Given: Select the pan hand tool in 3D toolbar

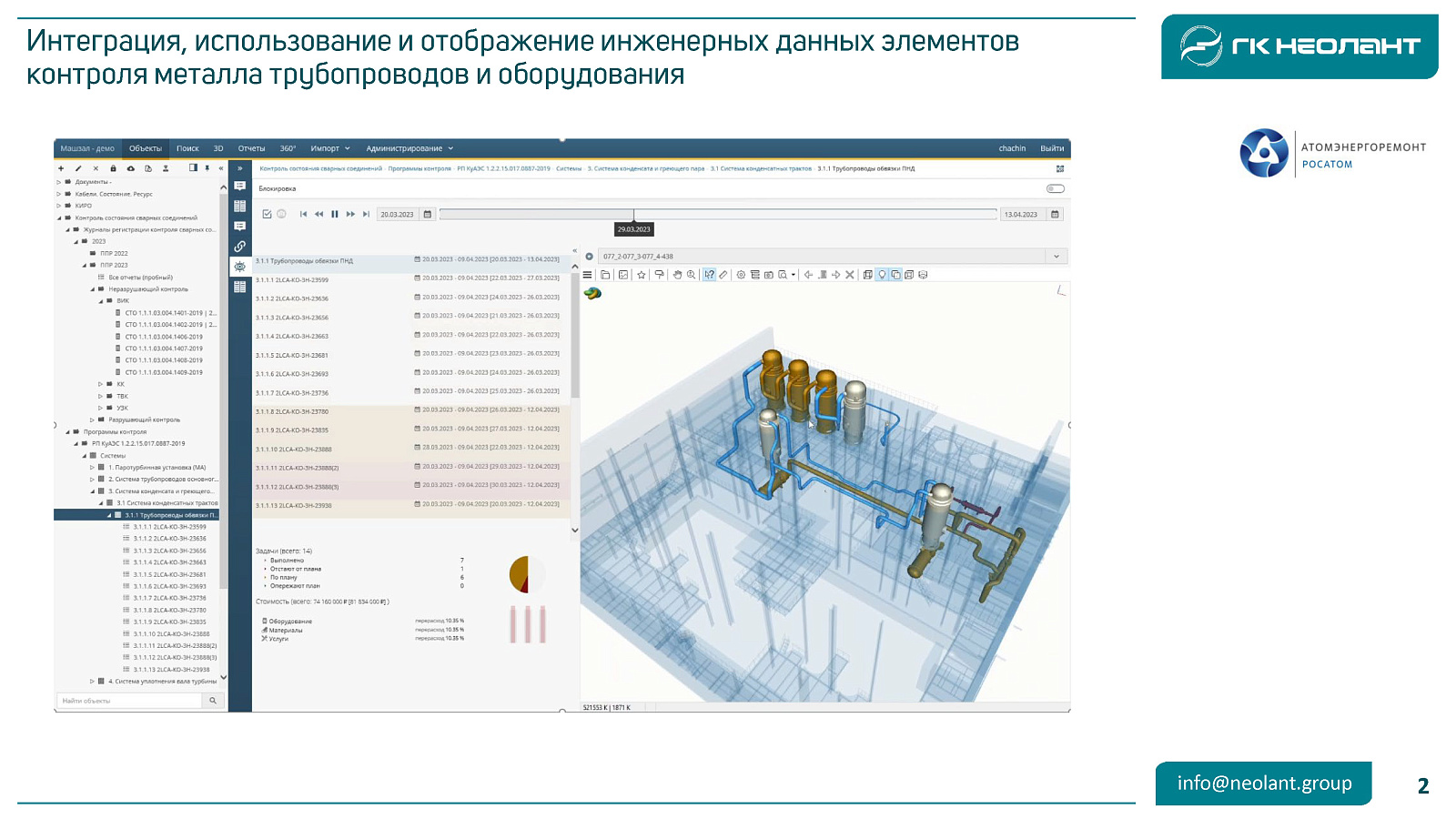Looking at the screenshot, I should 677,275.
